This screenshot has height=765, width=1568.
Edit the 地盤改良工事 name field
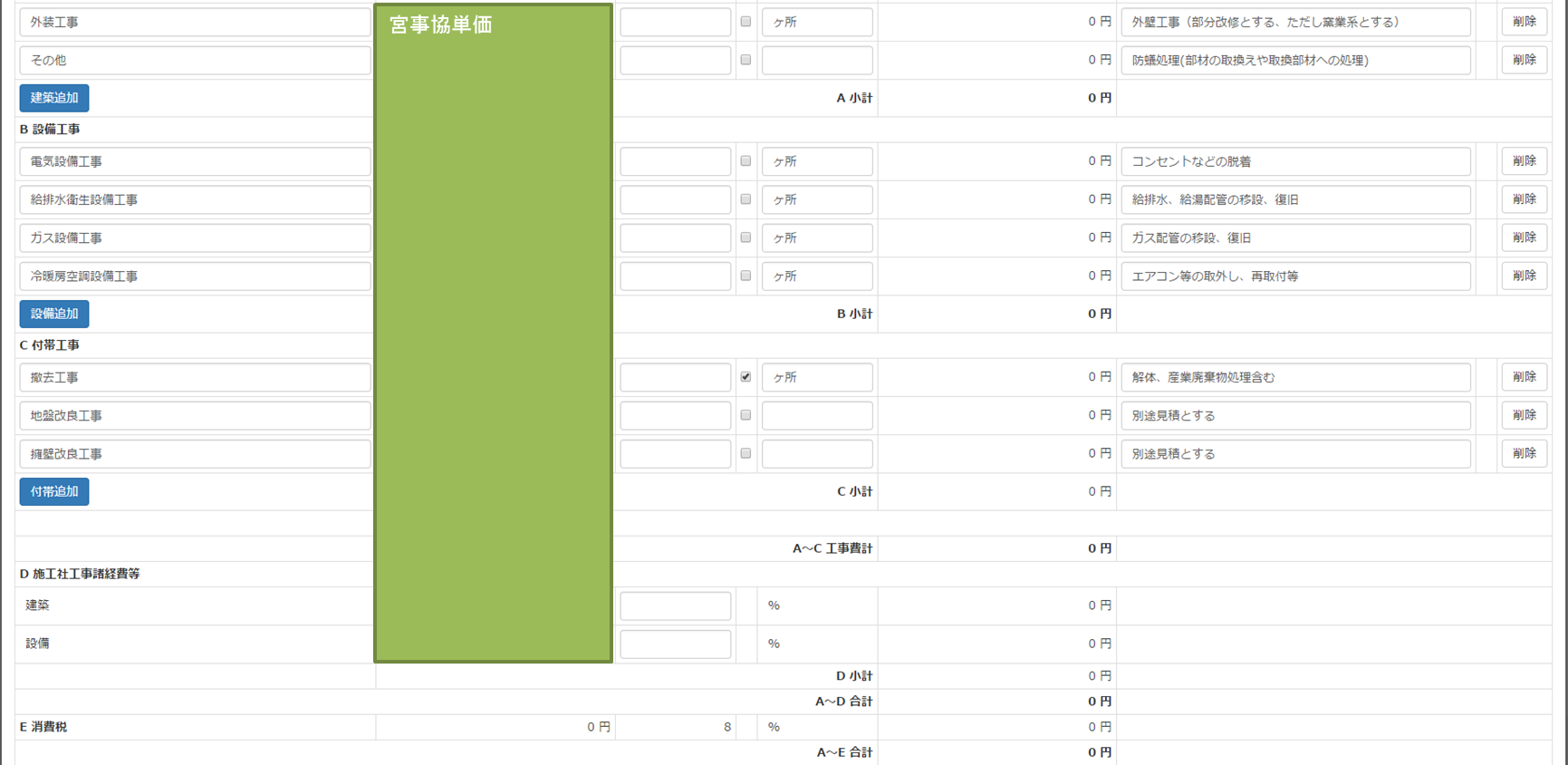click(195, 415)
